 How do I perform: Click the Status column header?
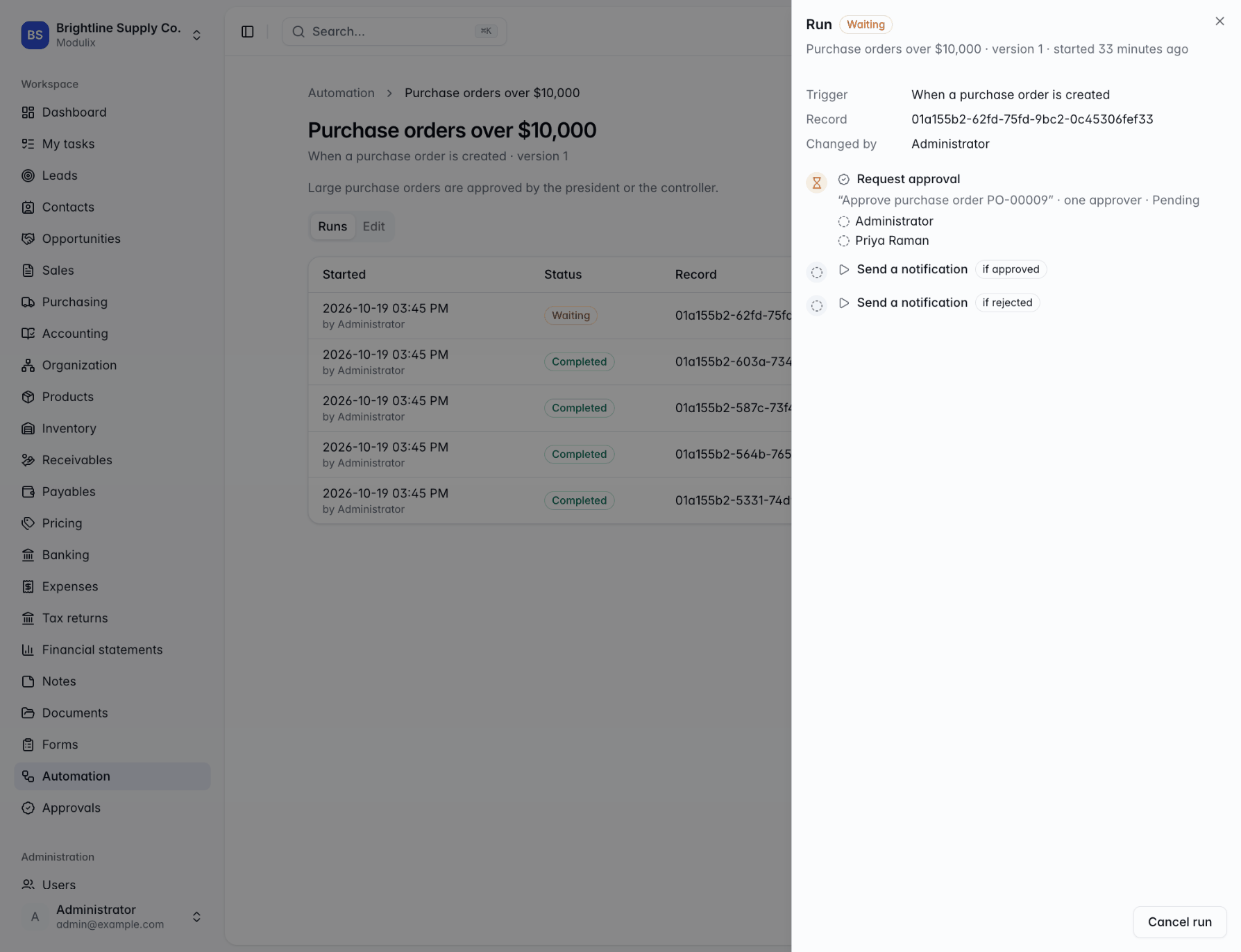(562, 275)
